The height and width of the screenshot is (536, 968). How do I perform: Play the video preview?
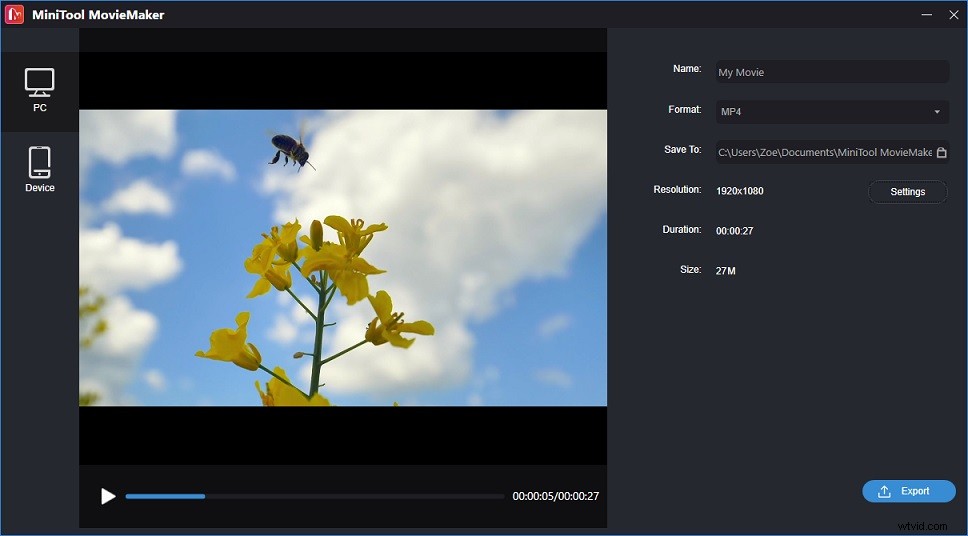(x=108, y=496)
